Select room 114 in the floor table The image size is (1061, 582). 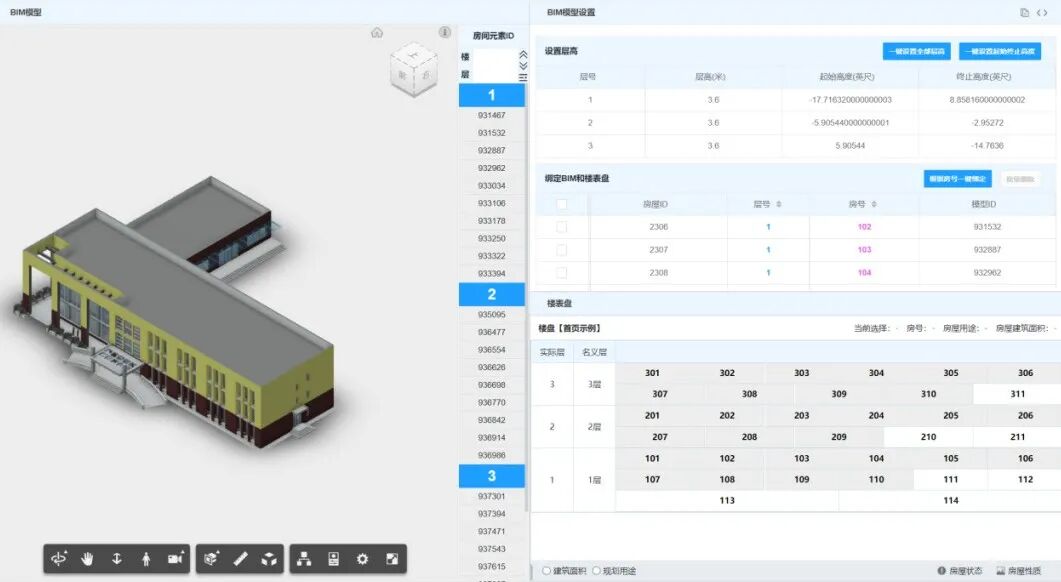[x=951, y=501]
